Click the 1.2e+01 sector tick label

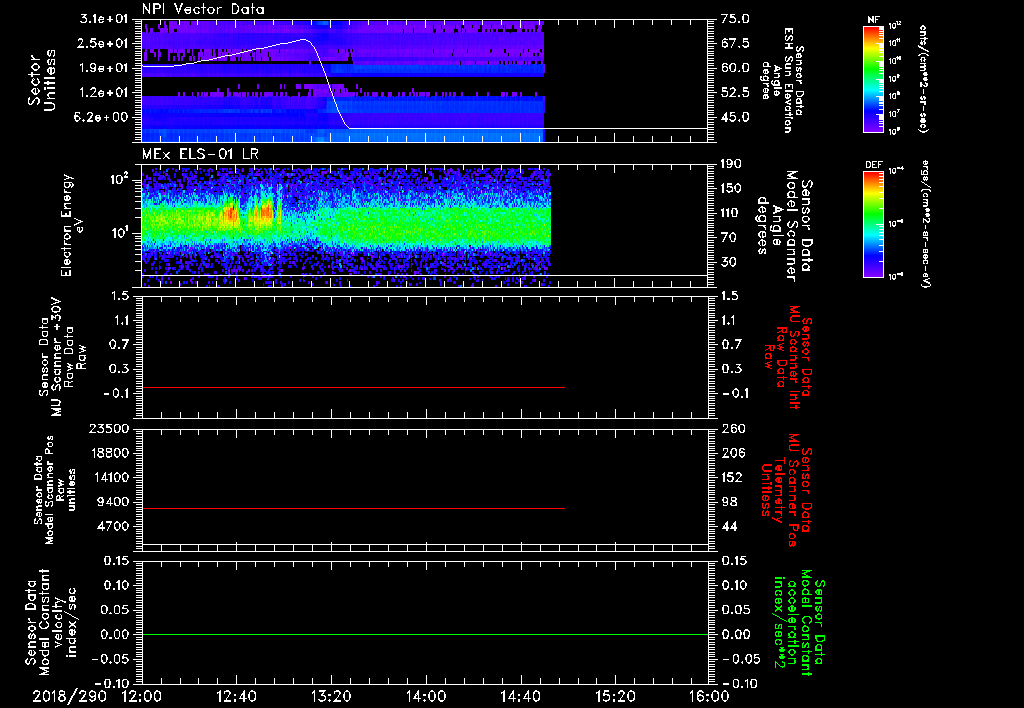pos(103,93)
